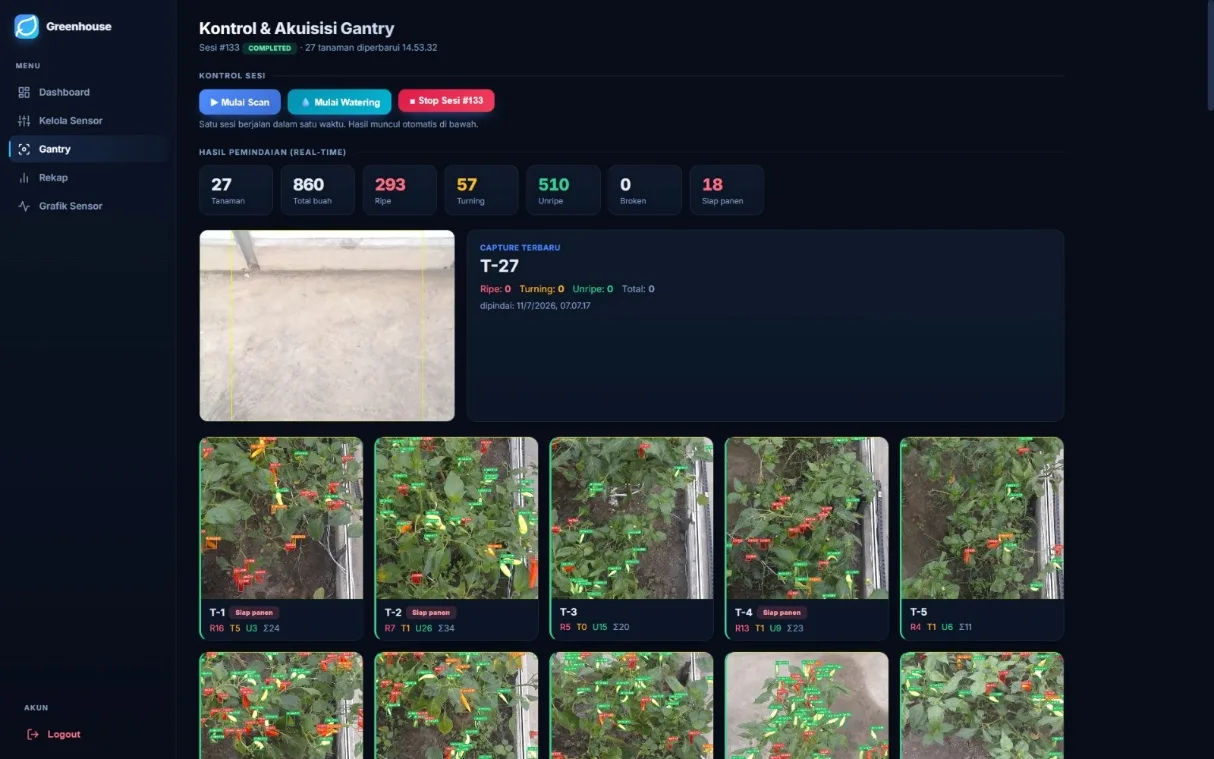Open the T-5 plant thumbnail

click(982, 518)
